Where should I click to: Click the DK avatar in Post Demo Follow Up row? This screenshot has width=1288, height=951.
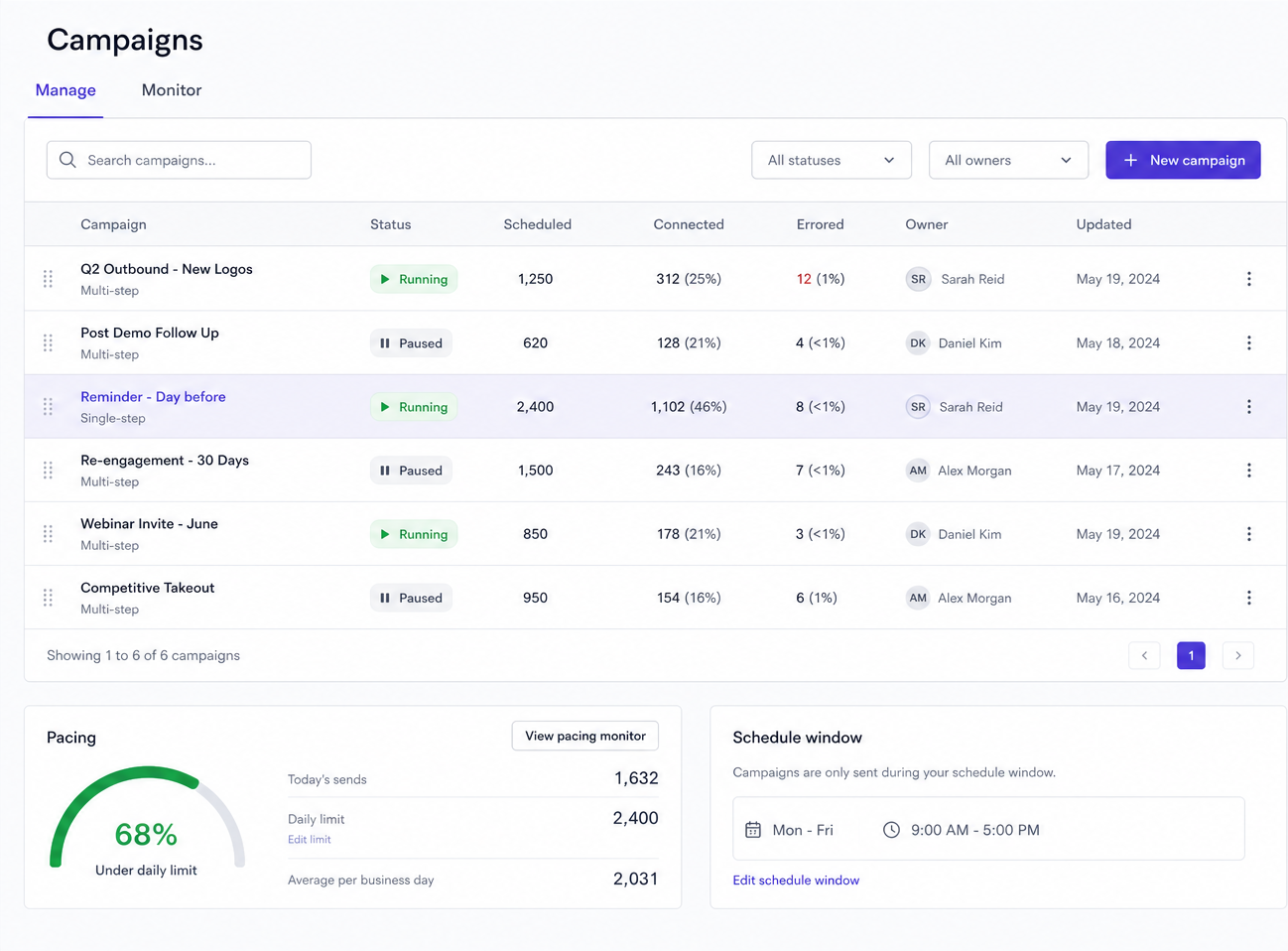[x=918, y=342]
